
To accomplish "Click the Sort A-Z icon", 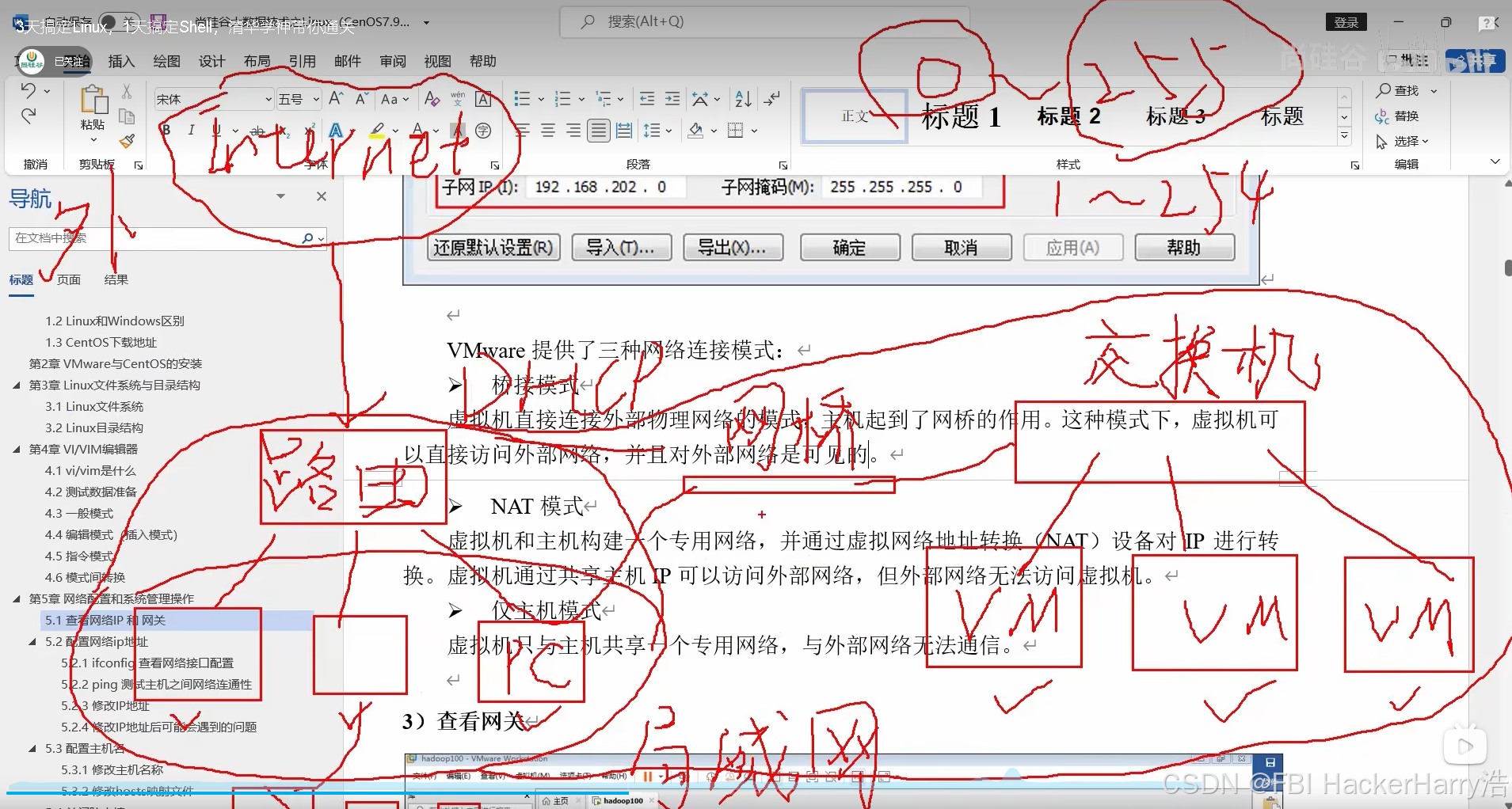I will [743, 99].
